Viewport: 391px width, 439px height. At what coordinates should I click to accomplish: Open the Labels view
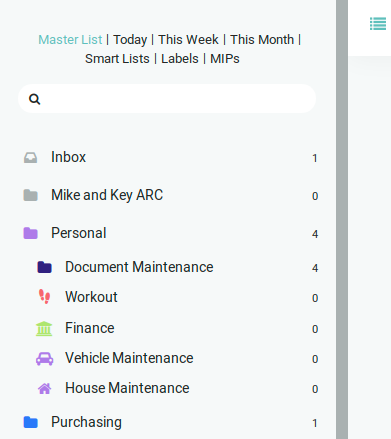tap(180, 59)
